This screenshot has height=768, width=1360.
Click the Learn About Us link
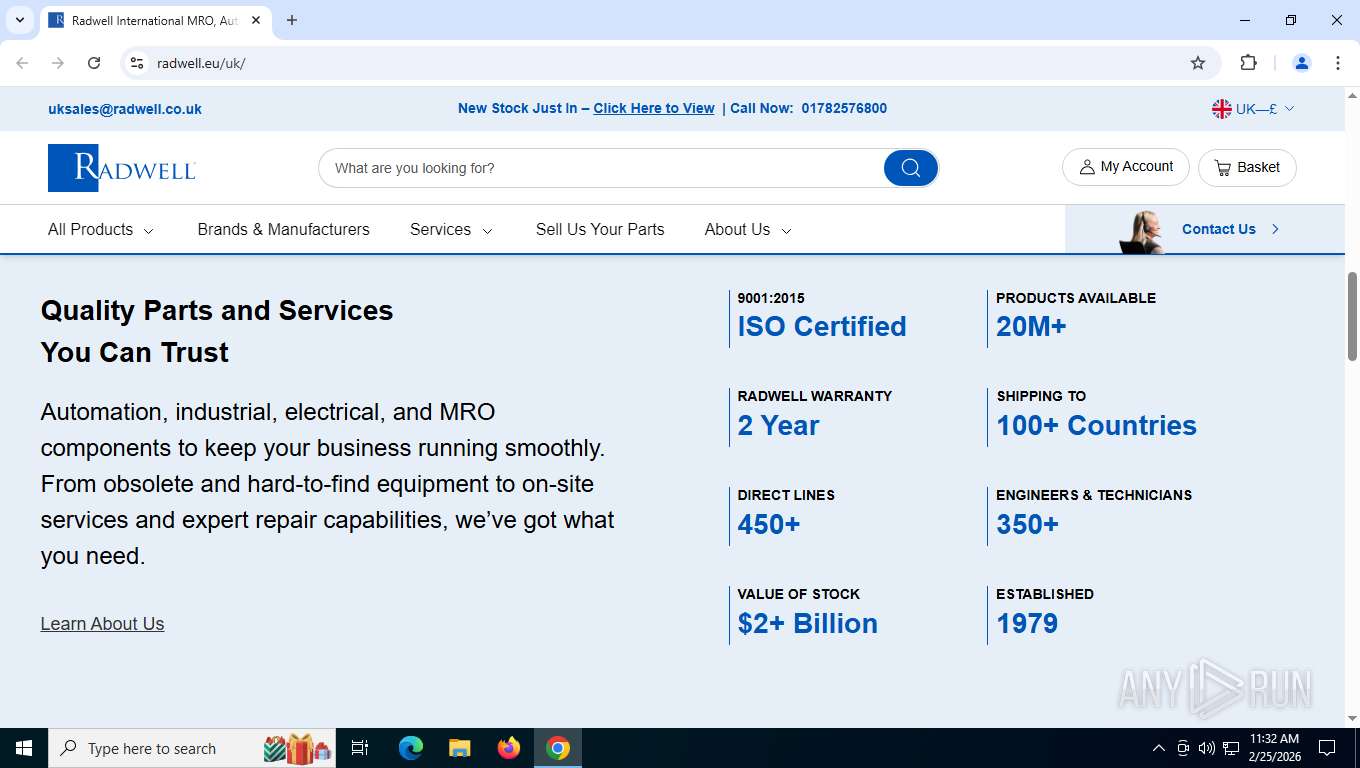click(x=102, y=623)
